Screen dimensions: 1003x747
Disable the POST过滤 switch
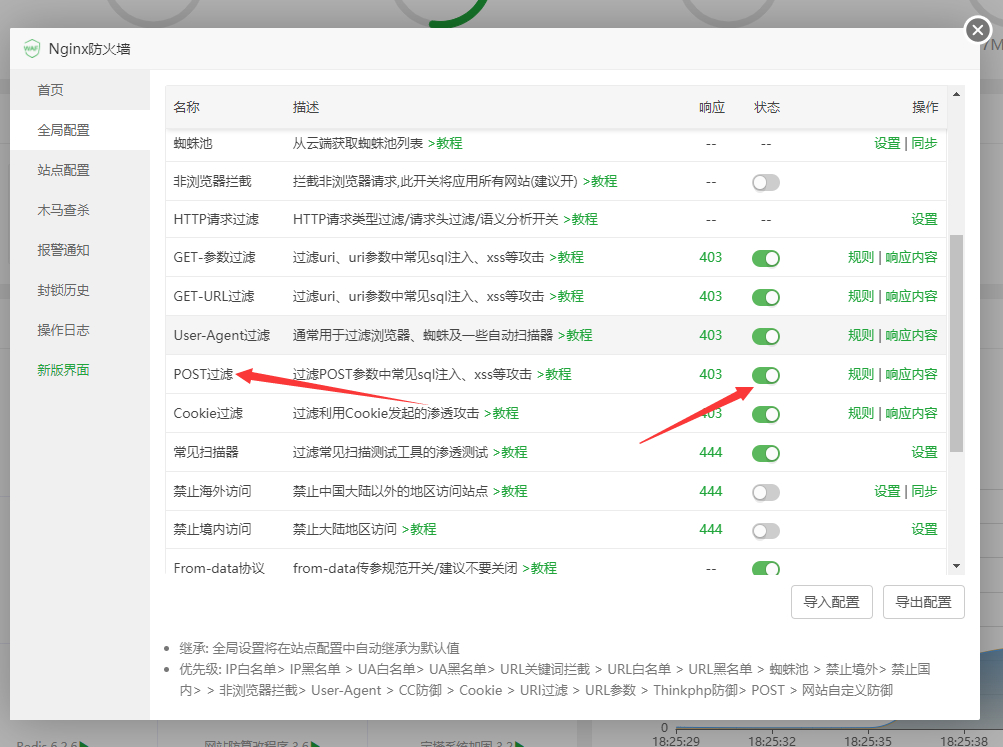pos(765,373)
